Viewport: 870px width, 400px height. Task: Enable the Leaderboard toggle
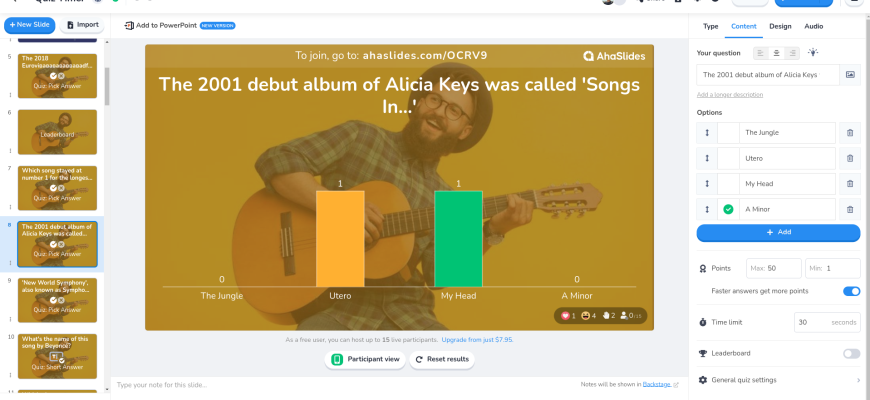click(x=851, y=353)
